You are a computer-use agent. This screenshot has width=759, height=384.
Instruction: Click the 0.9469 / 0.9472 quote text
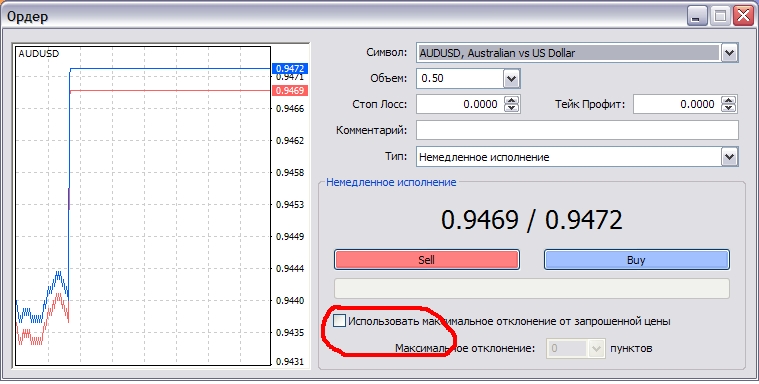pos(531,220)
